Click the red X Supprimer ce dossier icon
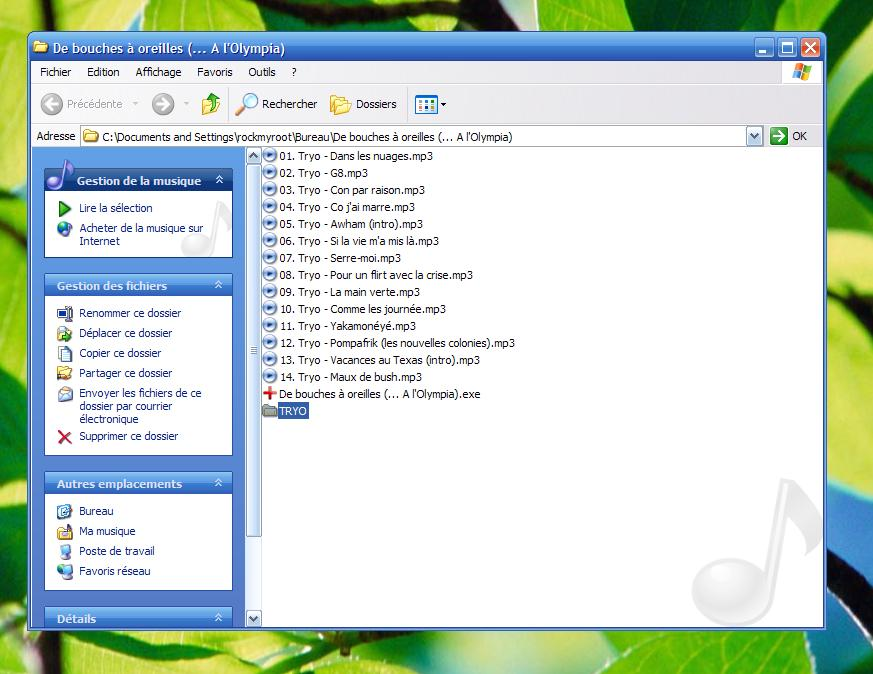This screenshot has width=873, height=674. click(x=65, y=437)
